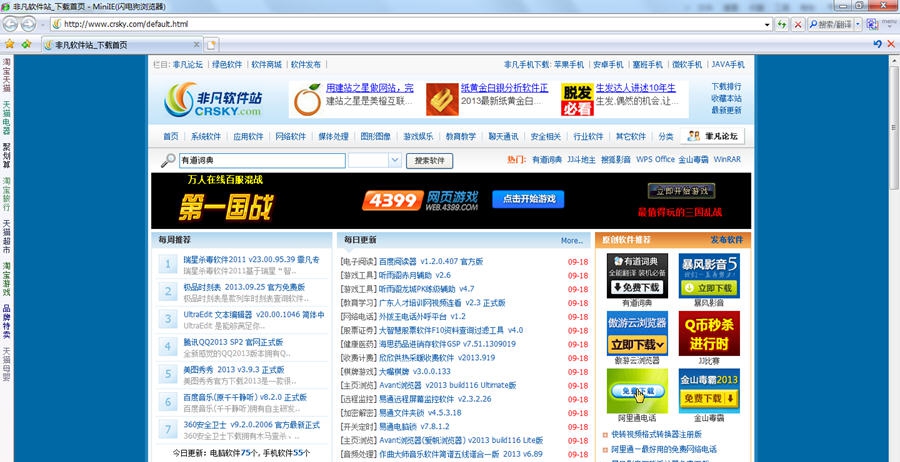Screen dimensions: 900x462
Task: Click the magnifier icon beside search box
Action: click(168, 161)
